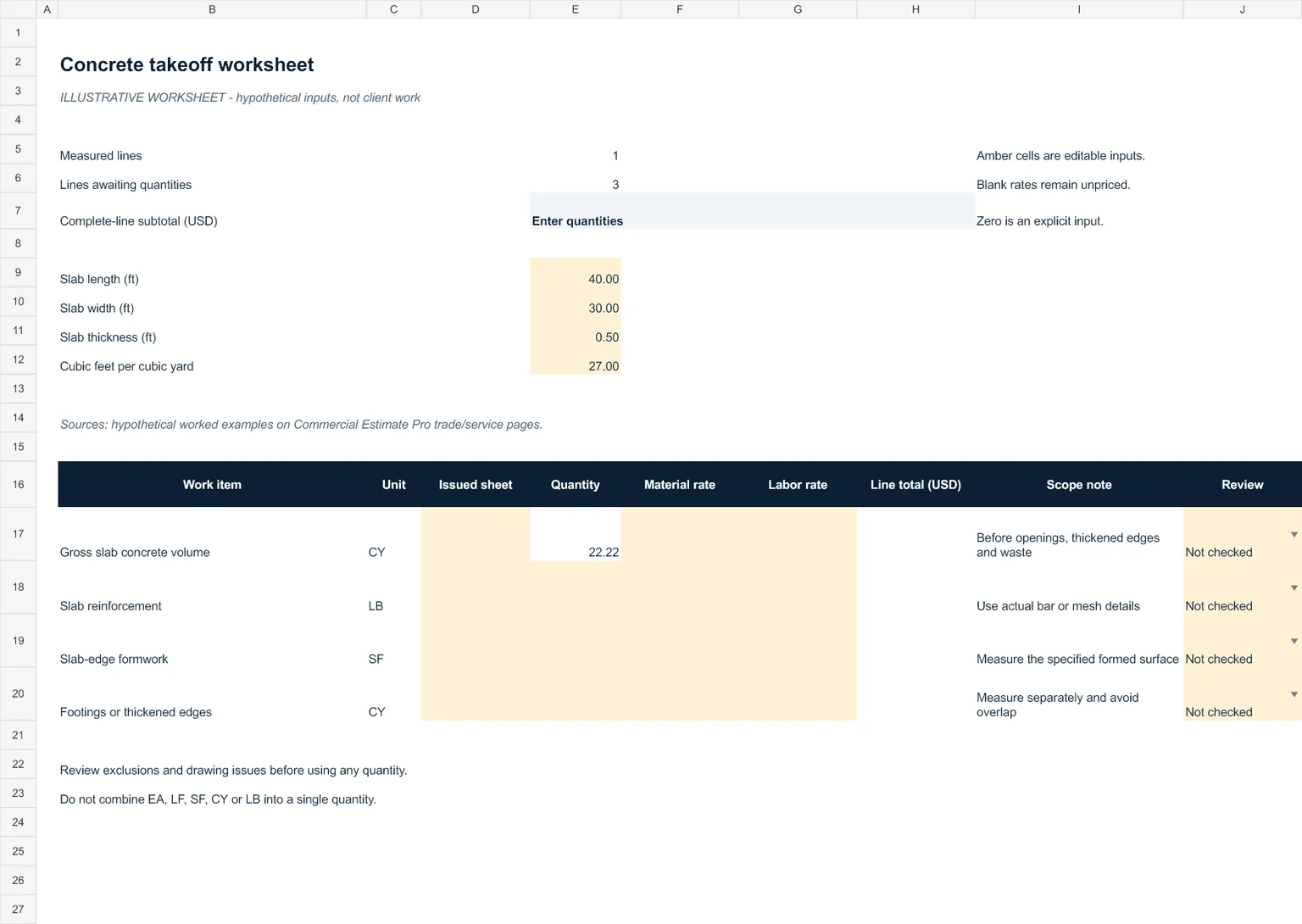Select column I header
This screenshot has width=1302, height=924.
(1079, 9)
